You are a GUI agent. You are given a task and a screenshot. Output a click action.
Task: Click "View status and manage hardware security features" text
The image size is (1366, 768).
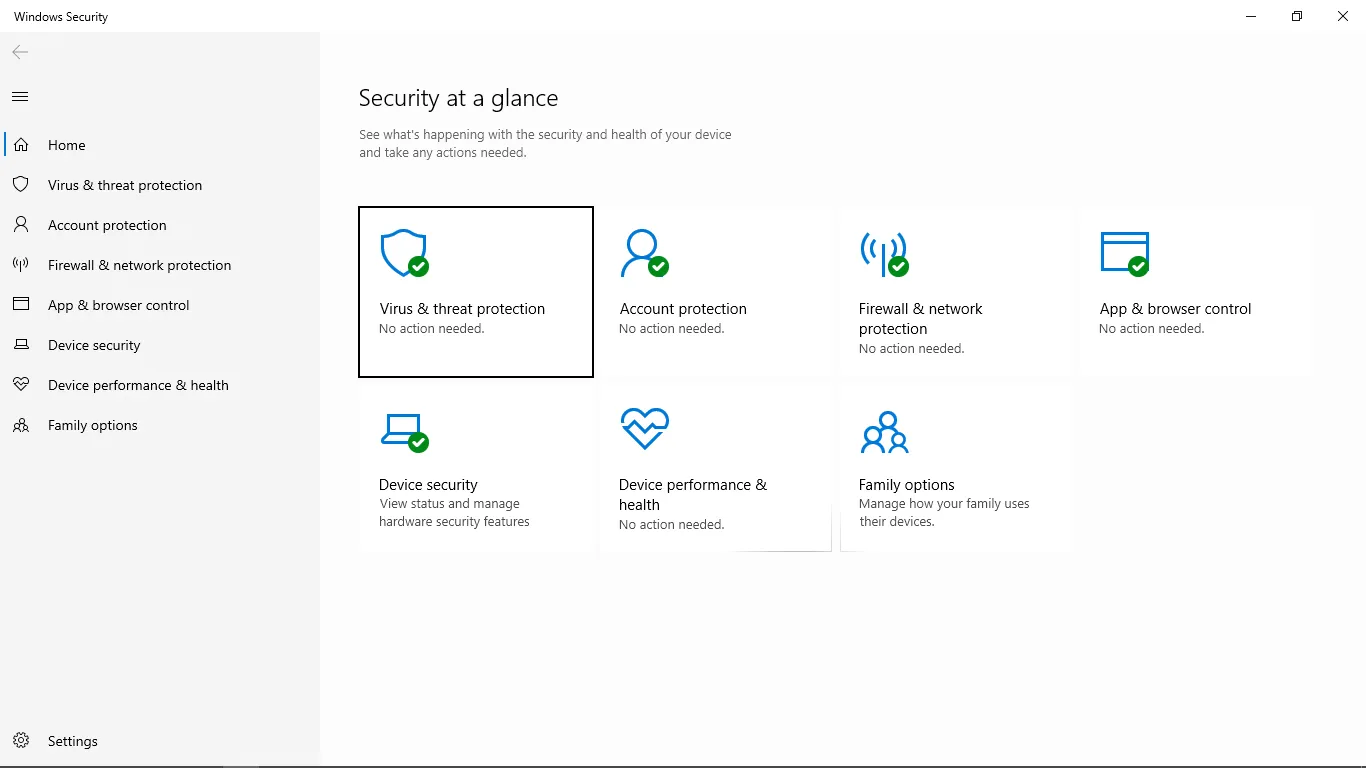tap(454, 513)
